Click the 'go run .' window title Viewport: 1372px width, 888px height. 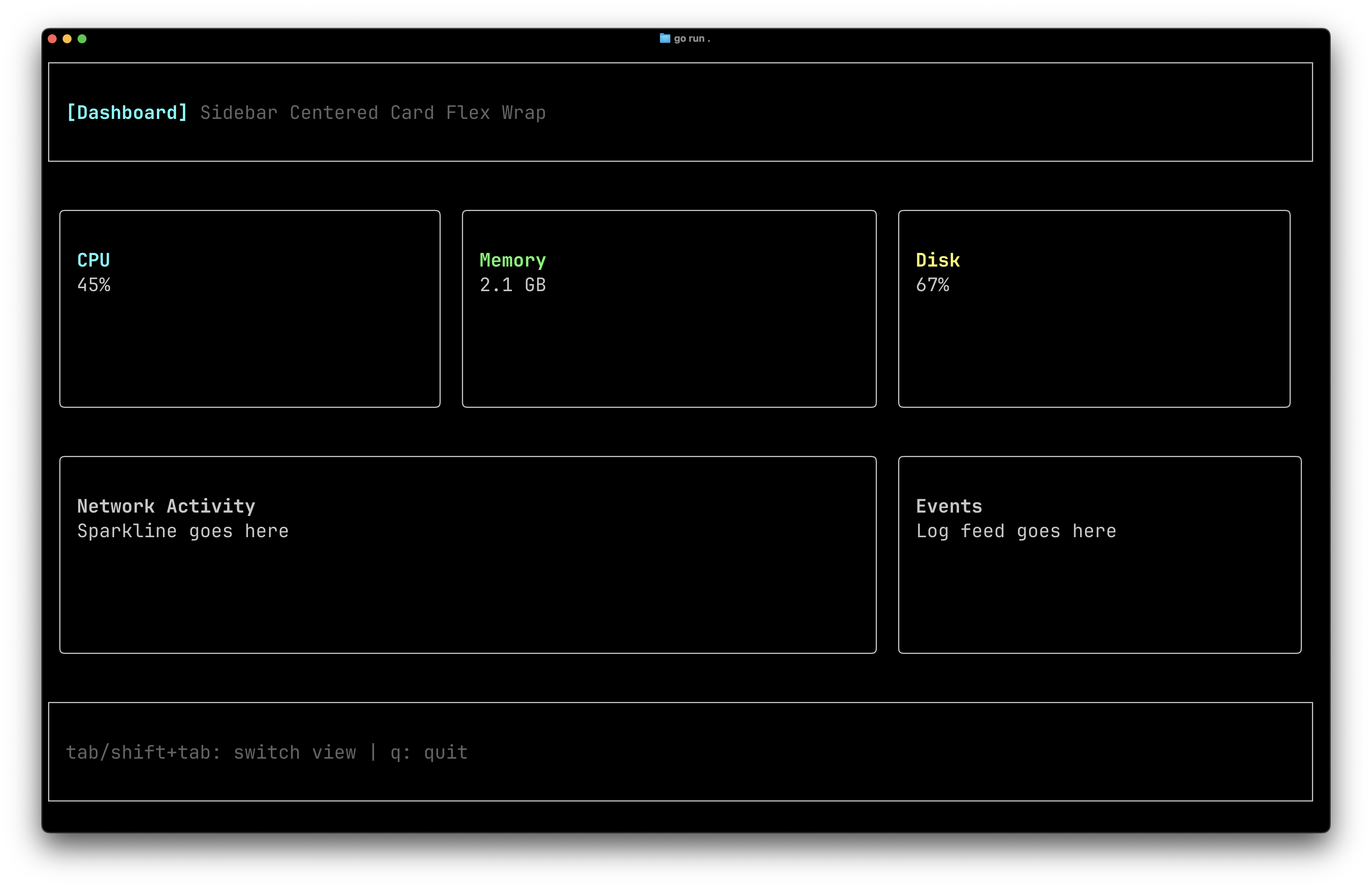[x=692, y=39]
